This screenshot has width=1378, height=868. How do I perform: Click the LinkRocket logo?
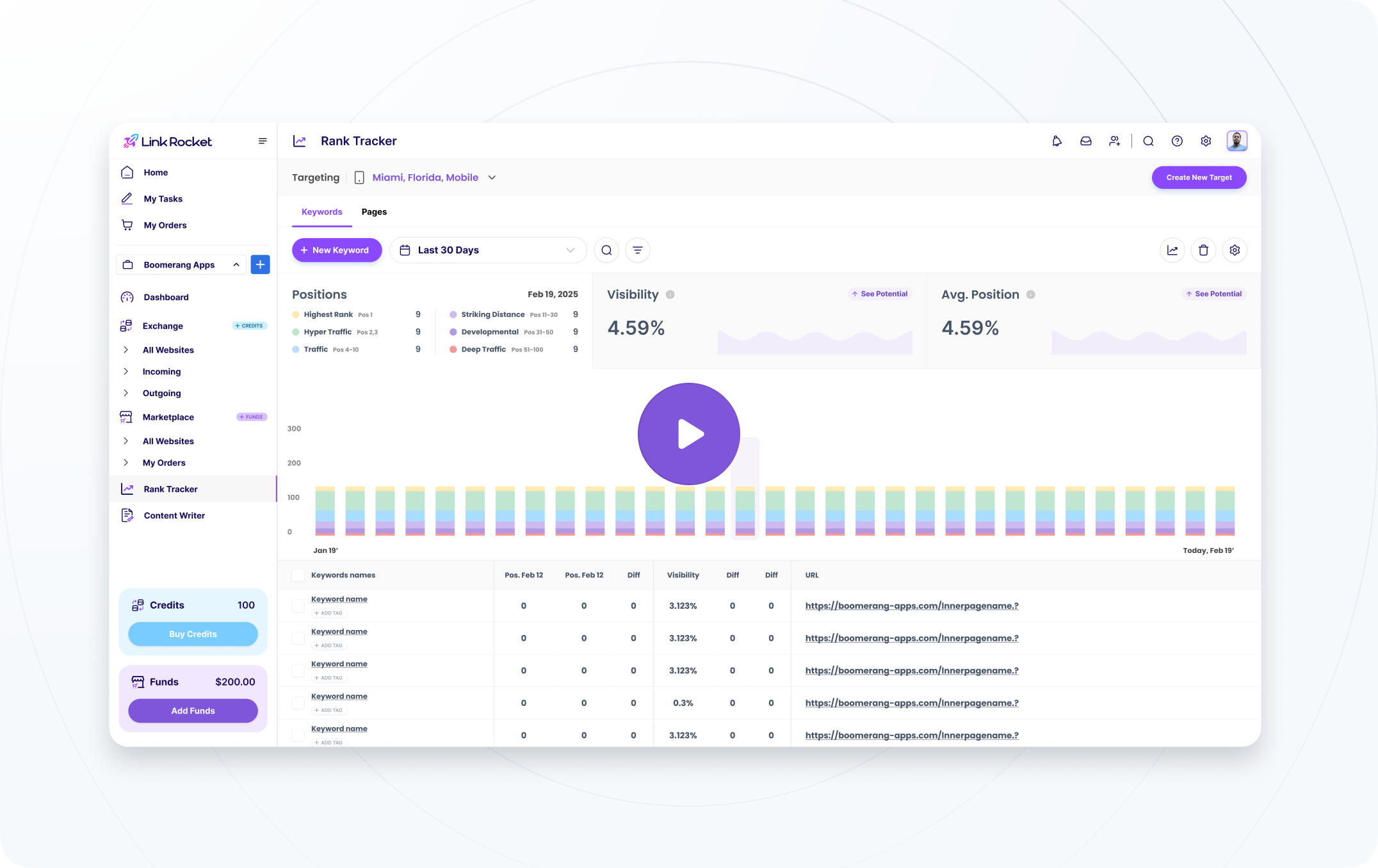point(168,141)
